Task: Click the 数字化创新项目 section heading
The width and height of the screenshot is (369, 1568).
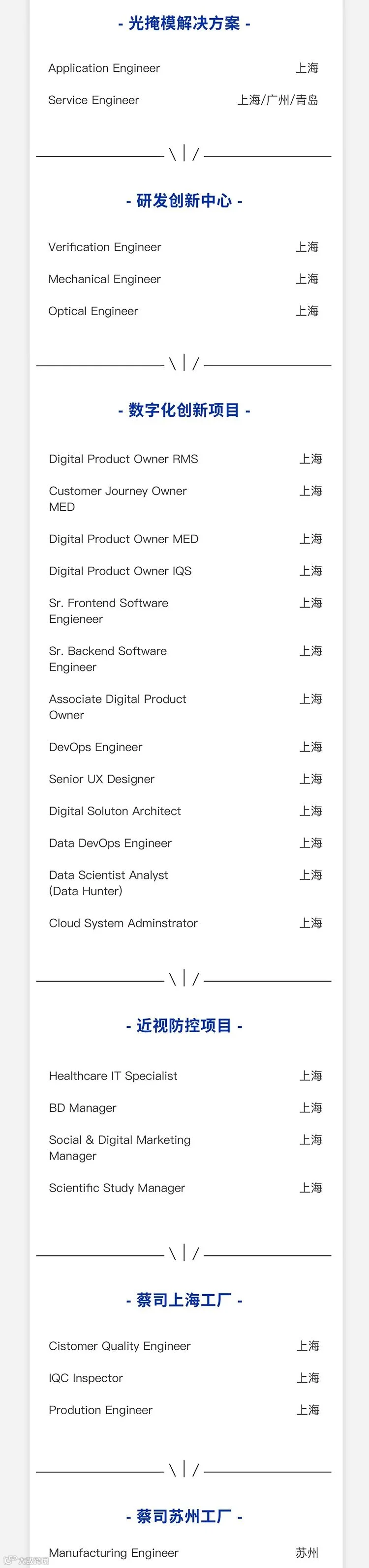Action: pos(184,410)
